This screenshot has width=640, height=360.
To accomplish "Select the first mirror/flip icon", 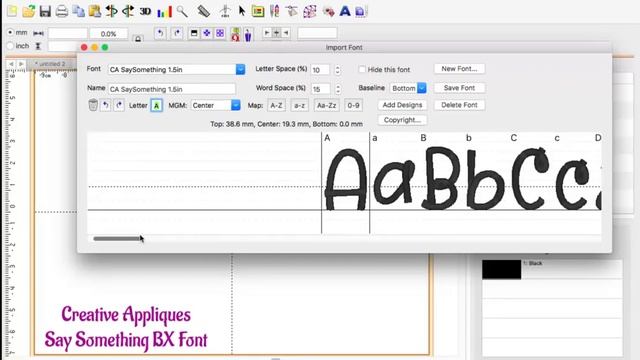I will pos(111,11).
